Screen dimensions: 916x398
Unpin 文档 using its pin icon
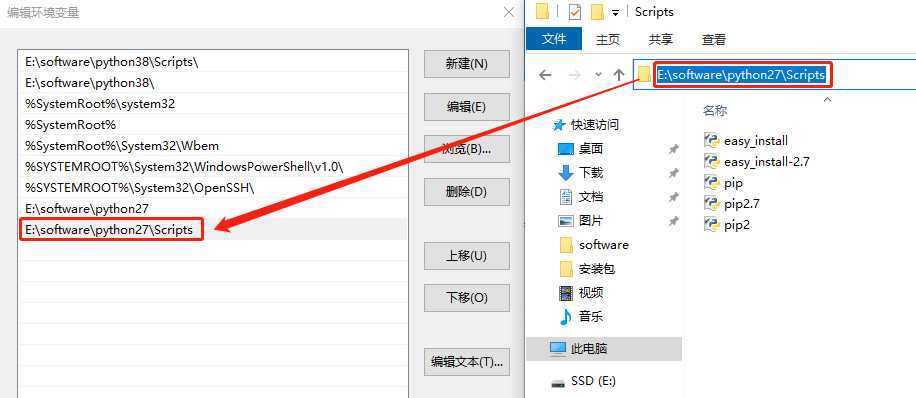tap(674, 197)
